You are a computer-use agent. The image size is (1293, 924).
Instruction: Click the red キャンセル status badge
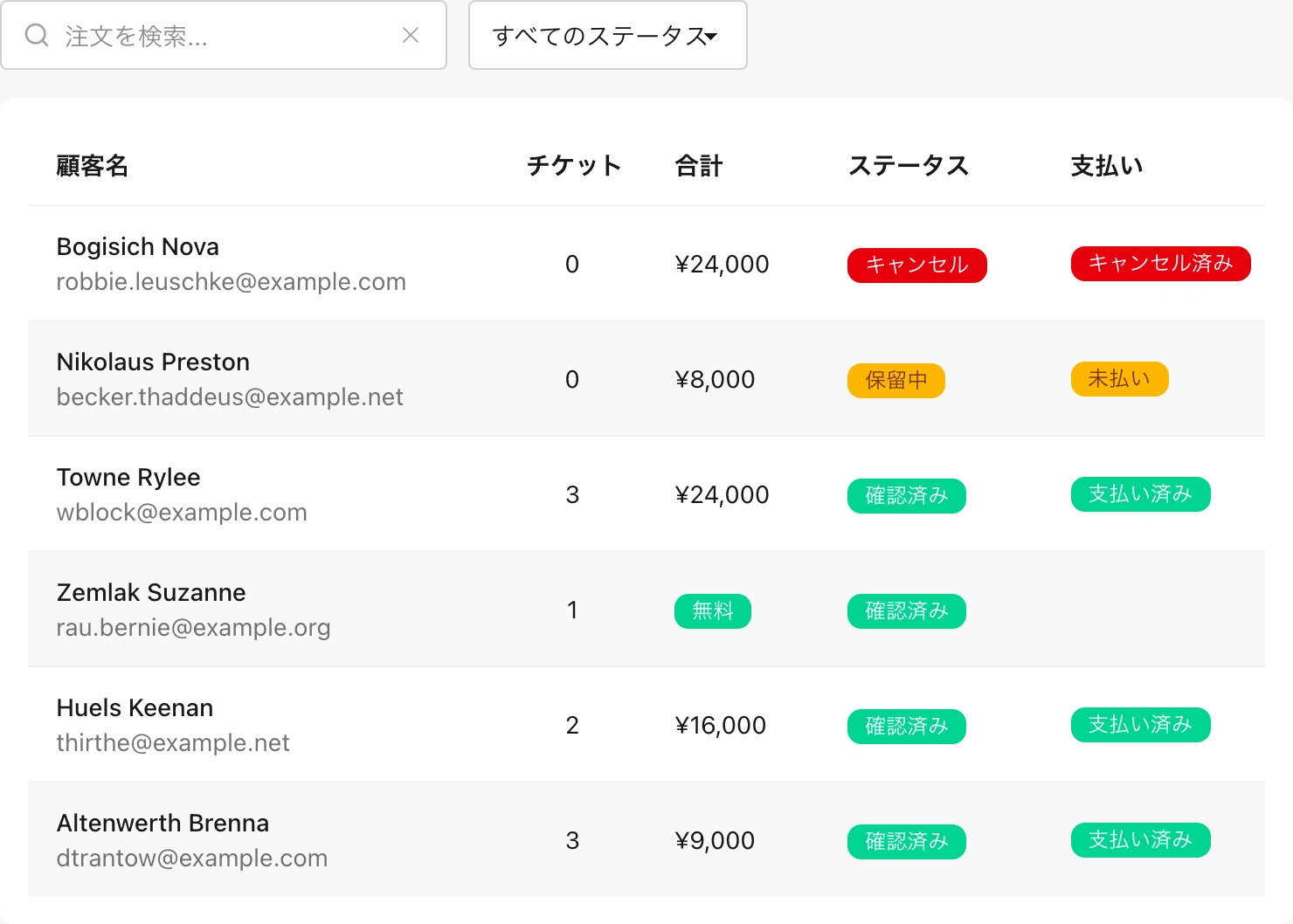(917, 265)
